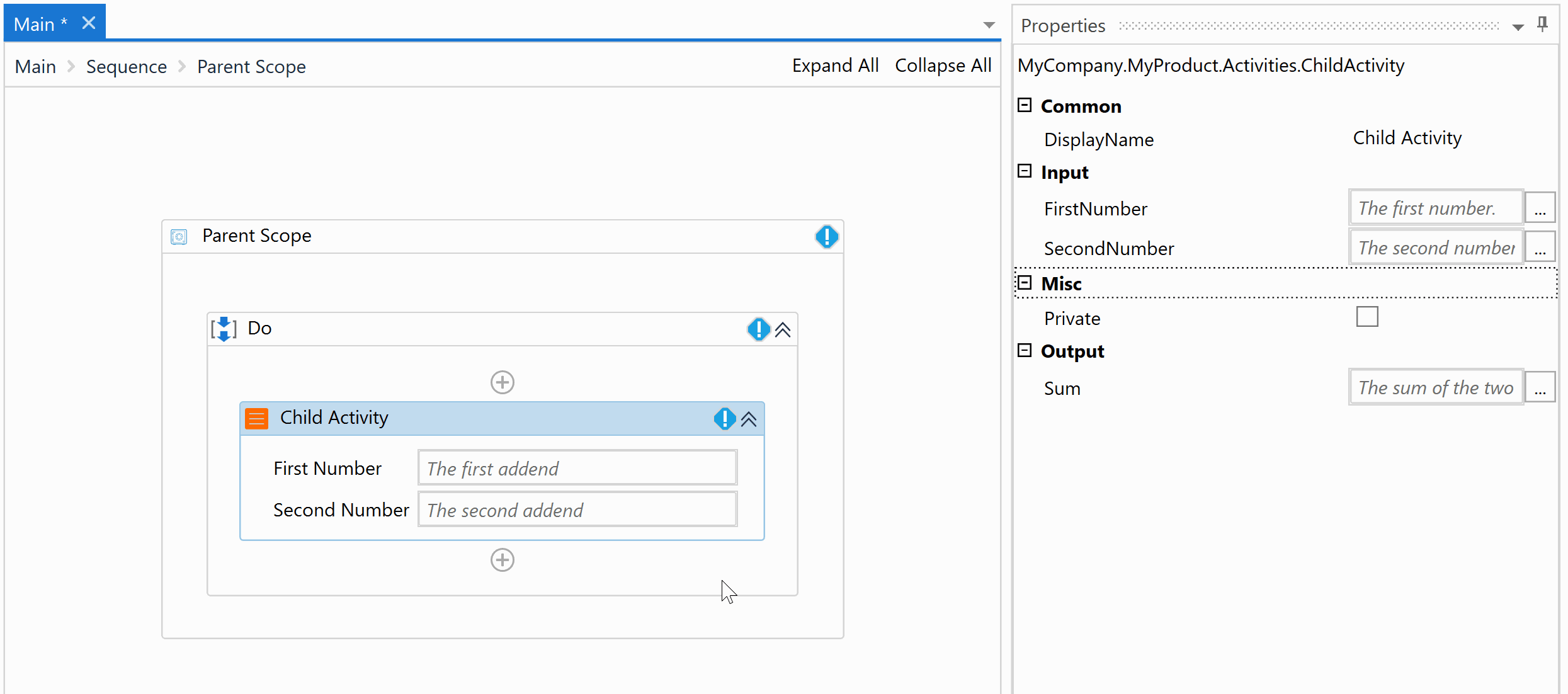Click the Do sequence icon
The width and height of the screenshot is (1568, 694).
(224, 329)
